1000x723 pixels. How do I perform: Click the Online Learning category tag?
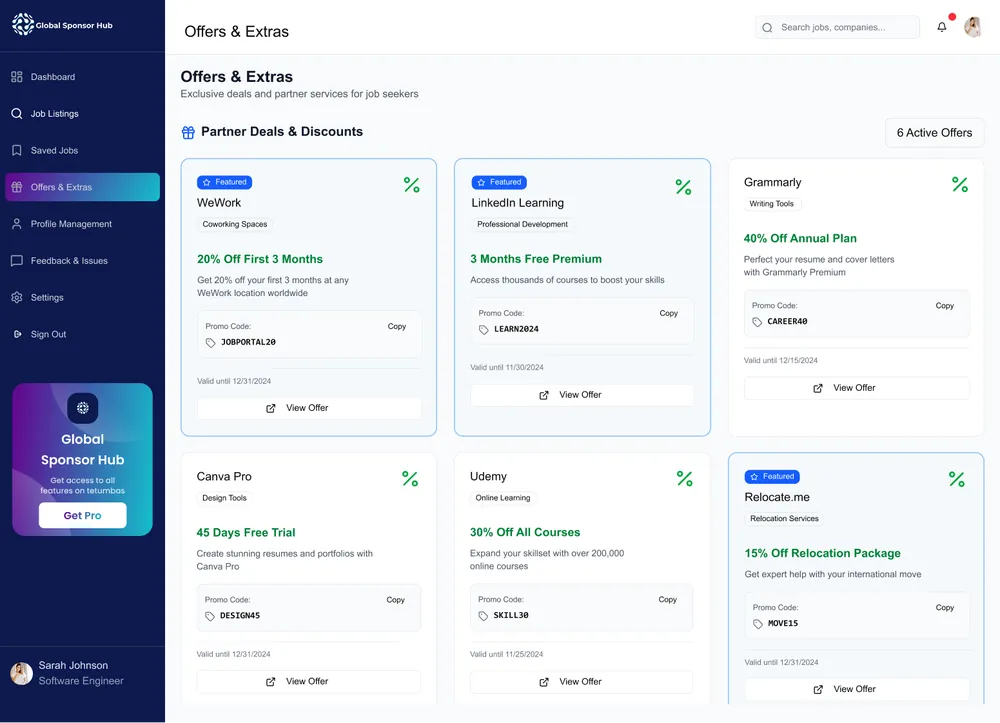tap(503, 498)
